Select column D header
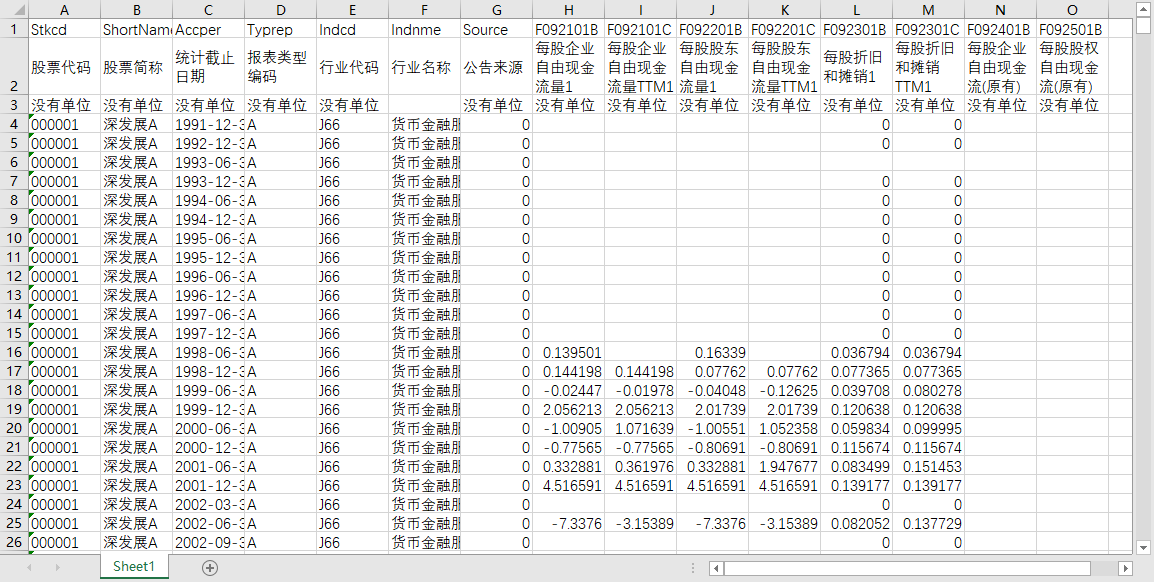Viewport: 1154px width, 582px height. tap(280, 10)
